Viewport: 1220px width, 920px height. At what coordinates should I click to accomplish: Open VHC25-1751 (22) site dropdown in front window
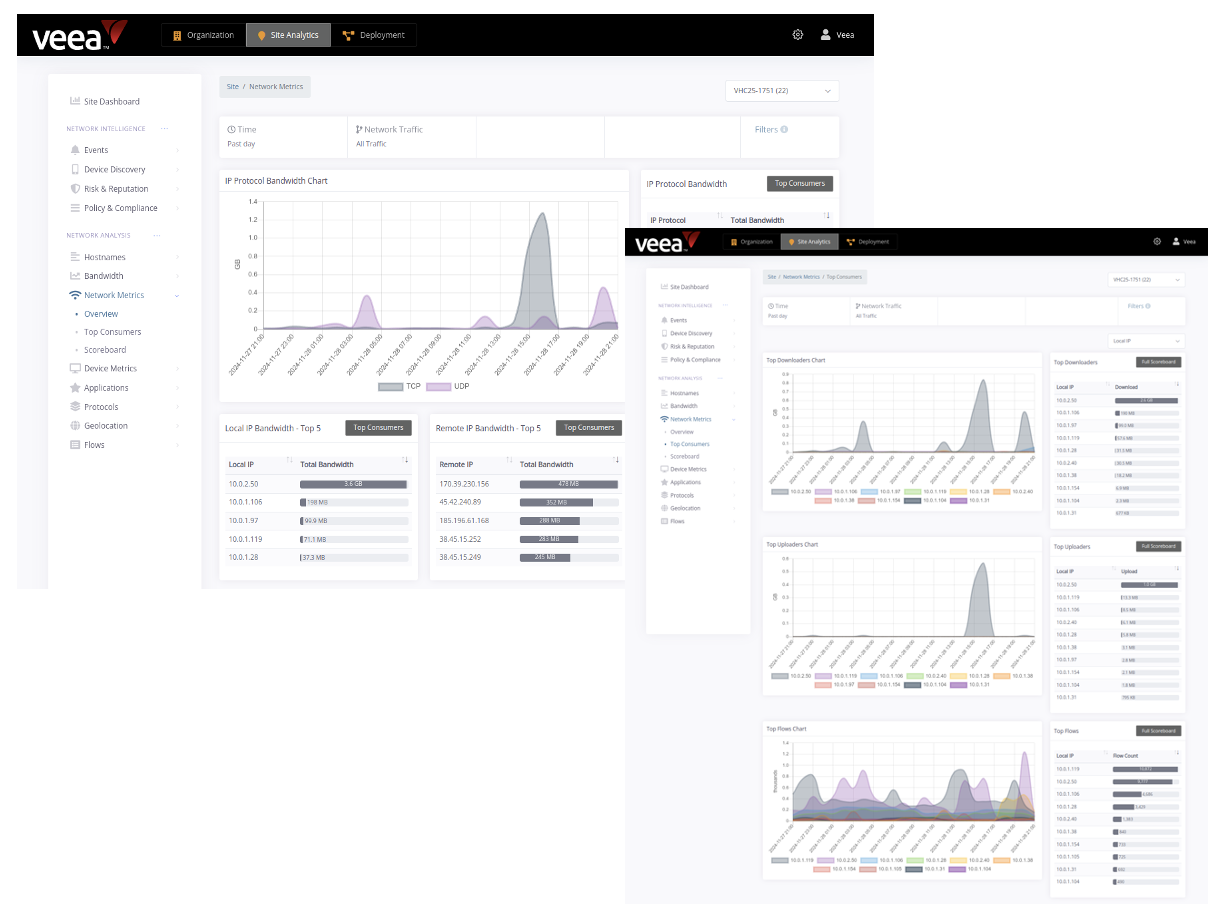[x=1146, y=280]
